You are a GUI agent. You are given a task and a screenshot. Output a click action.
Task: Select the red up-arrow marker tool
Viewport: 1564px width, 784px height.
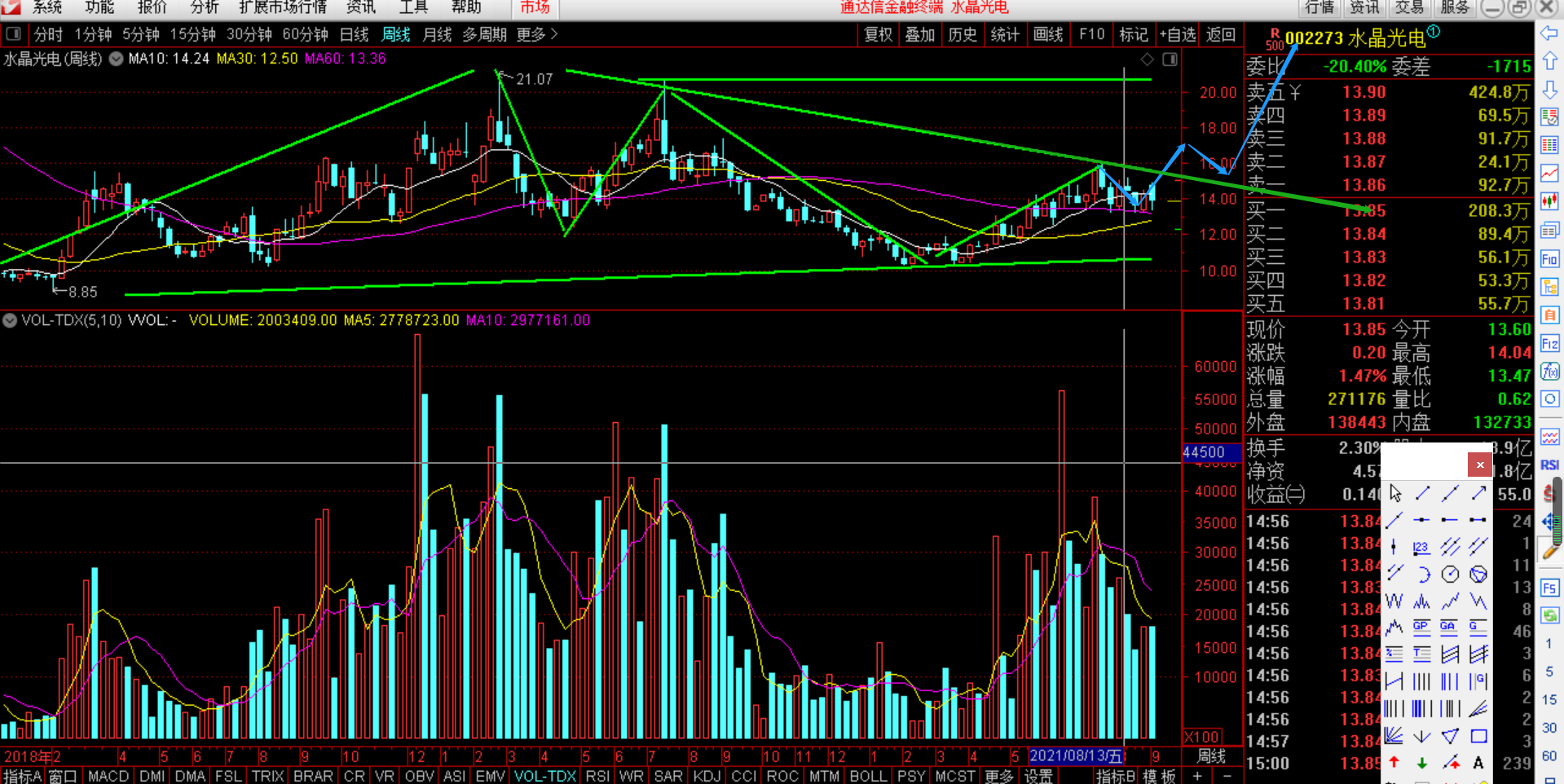[1394, 763]
